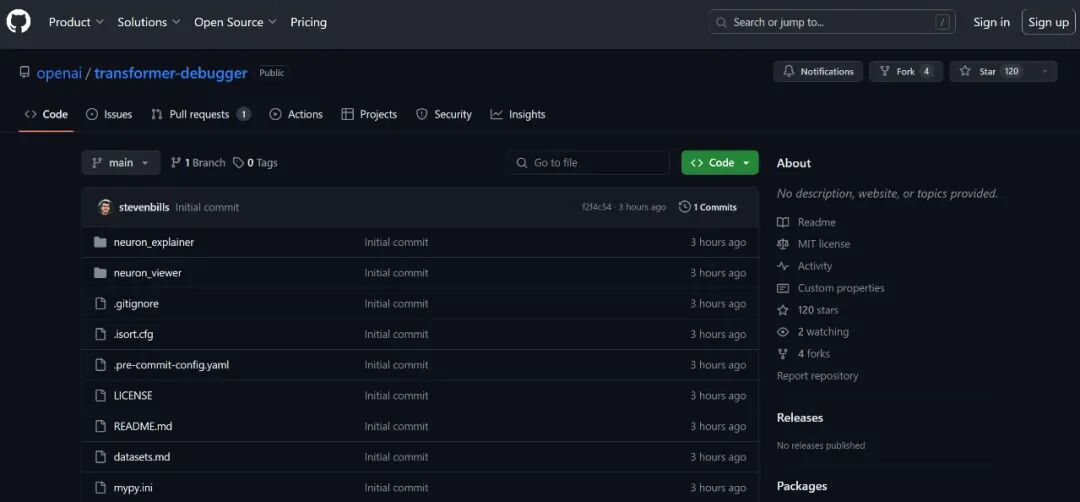Switch to the Pull requests tab
The image size is (1080, 502).
tap(200, 114)
